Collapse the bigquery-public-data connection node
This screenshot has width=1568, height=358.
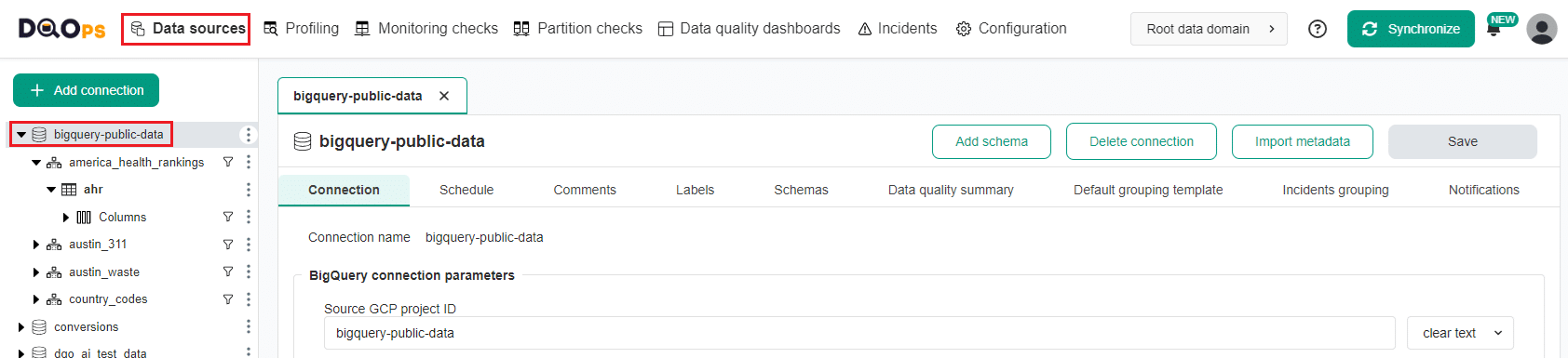21,135
